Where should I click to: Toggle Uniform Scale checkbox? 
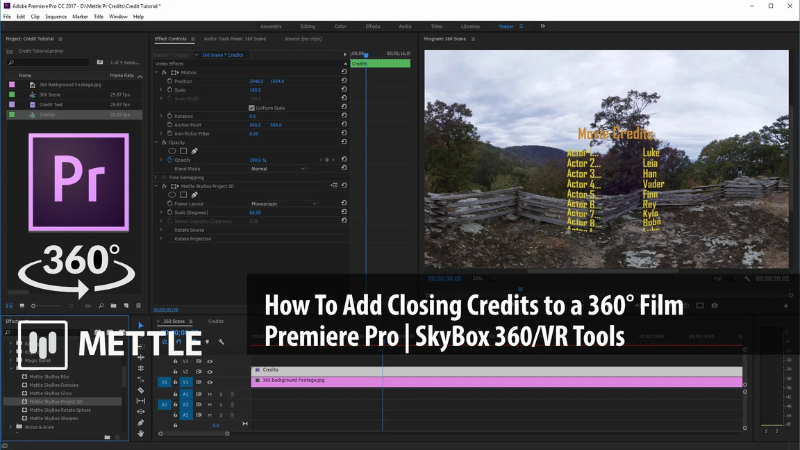click(x=251, y=107)
